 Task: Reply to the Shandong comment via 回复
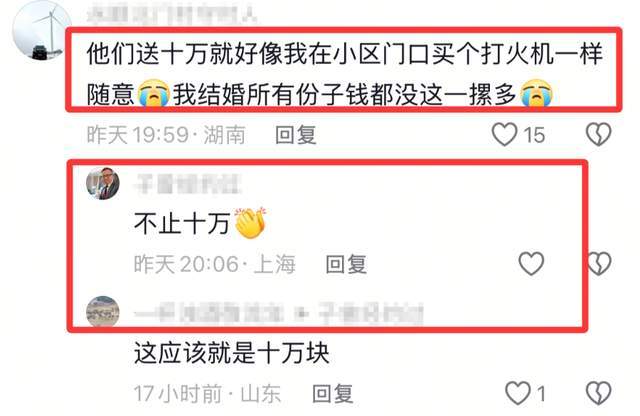[333, 394]
